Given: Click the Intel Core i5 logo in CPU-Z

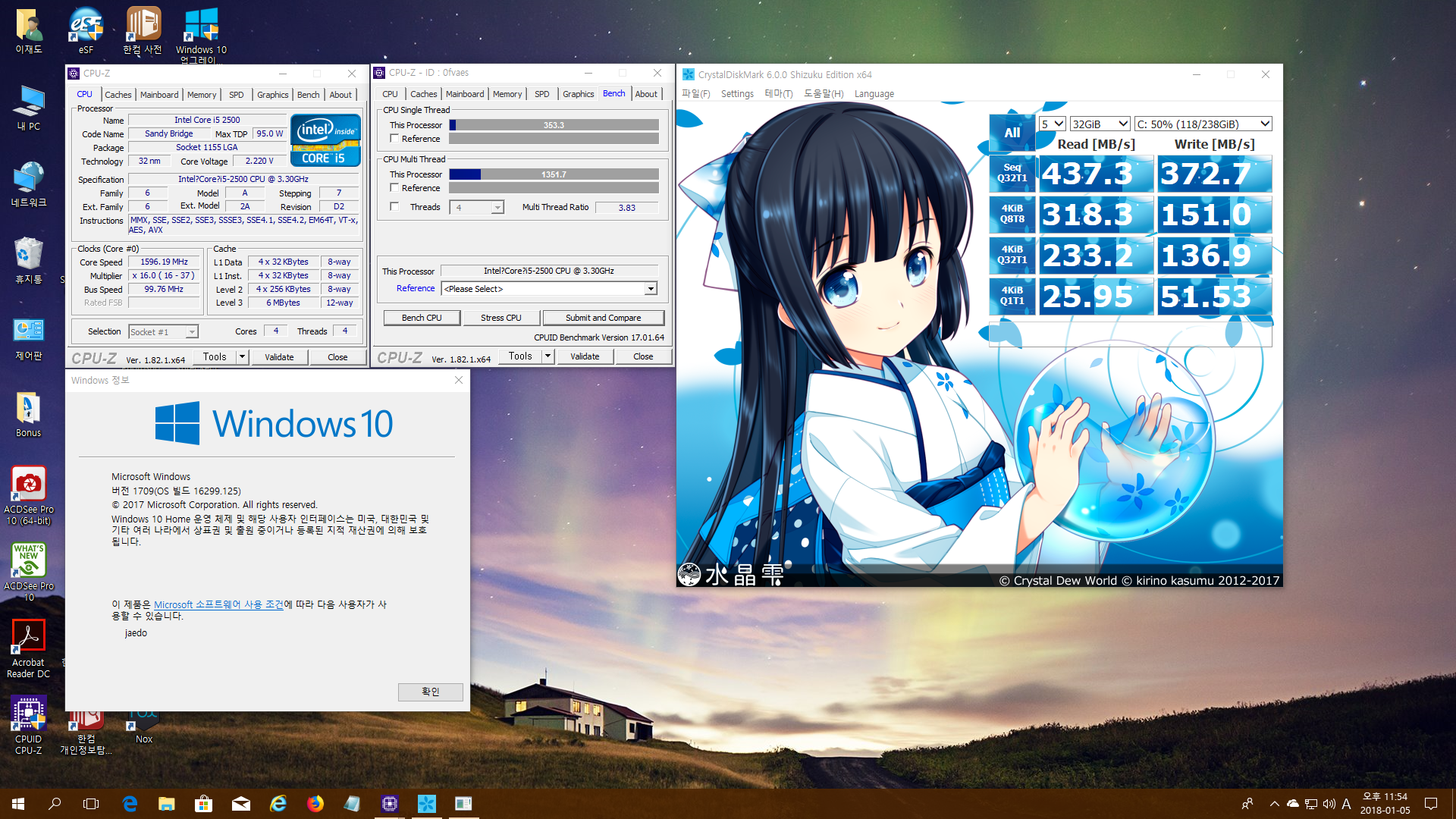Looking at the screenshot, I should coord(325,140).
